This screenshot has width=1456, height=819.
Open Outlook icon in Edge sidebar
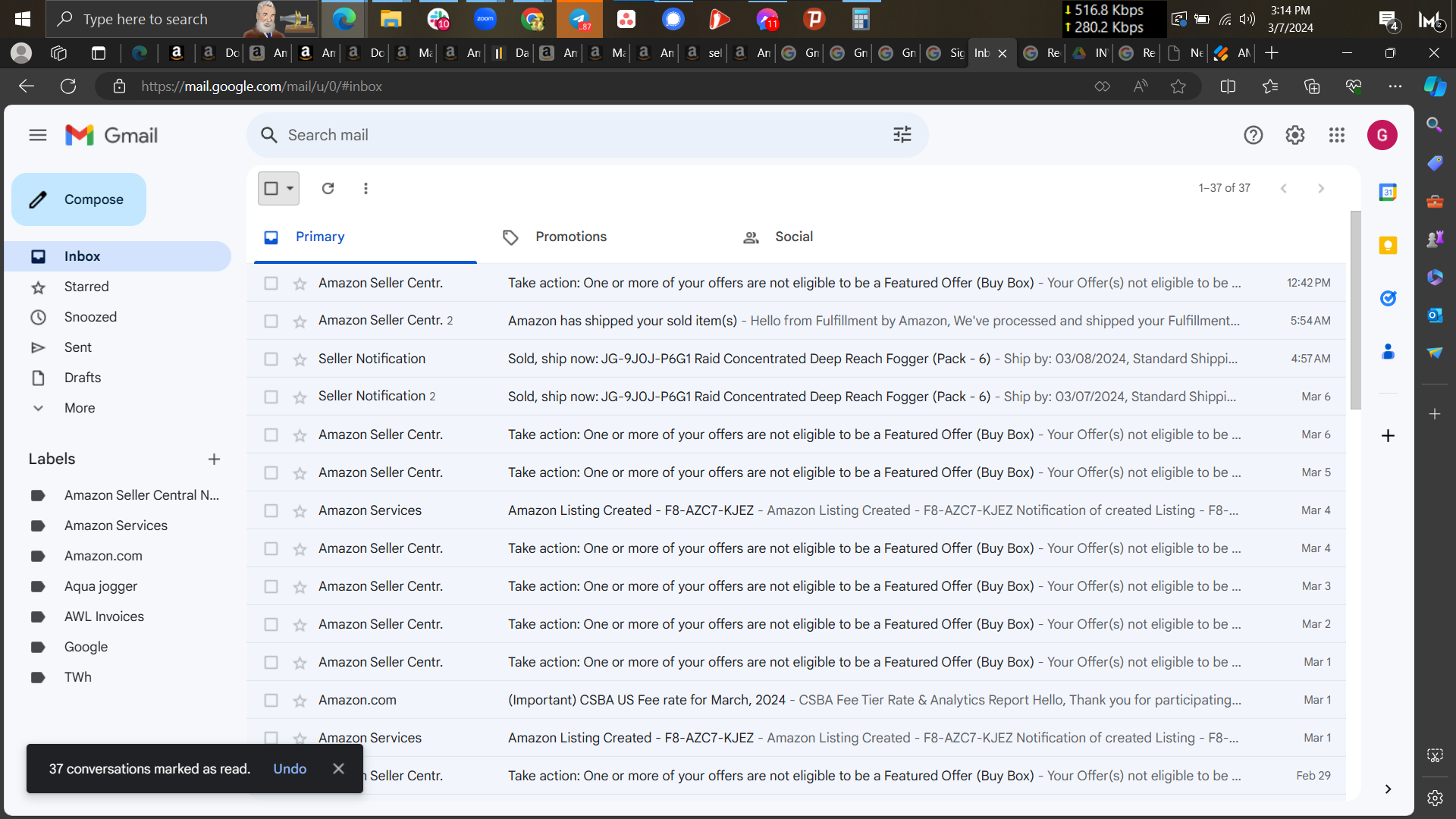1435,315
